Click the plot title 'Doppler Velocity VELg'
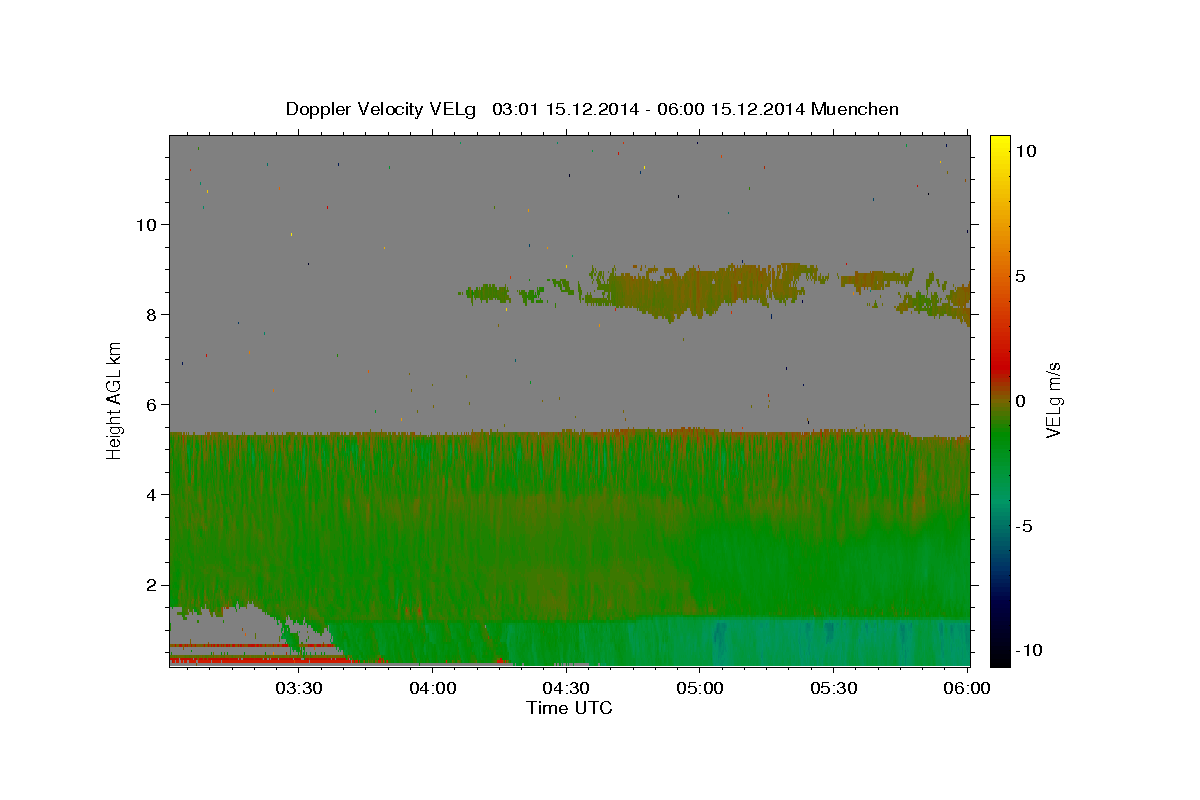1200x800 pixels. [382, 109]
